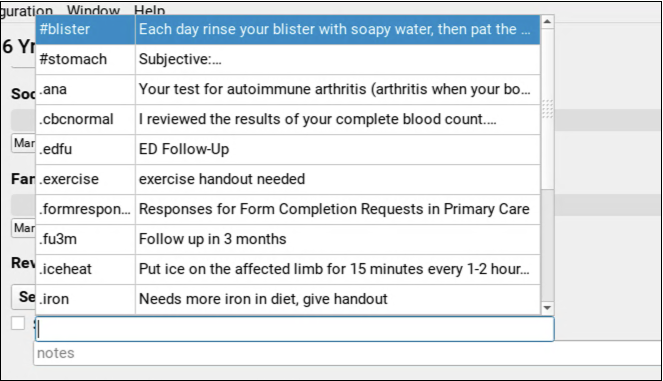The width and height of the screenshot is (663, 381).
Task: Choose the .edfu ED Follow-Up entry
Action: (288, 150)
